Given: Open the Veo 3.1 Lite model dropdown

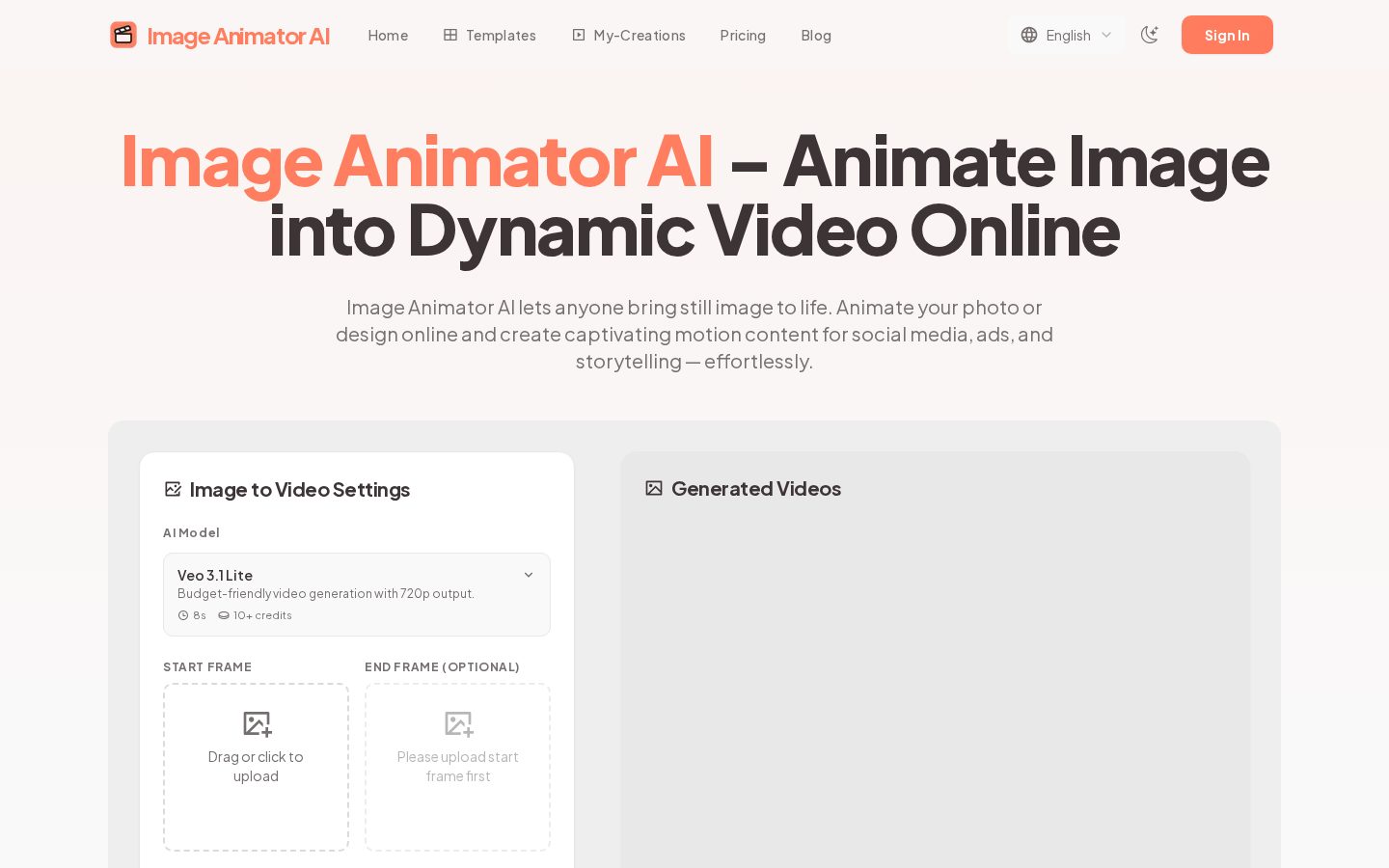Looking at the screenshot, I should [x=357, y=594].
